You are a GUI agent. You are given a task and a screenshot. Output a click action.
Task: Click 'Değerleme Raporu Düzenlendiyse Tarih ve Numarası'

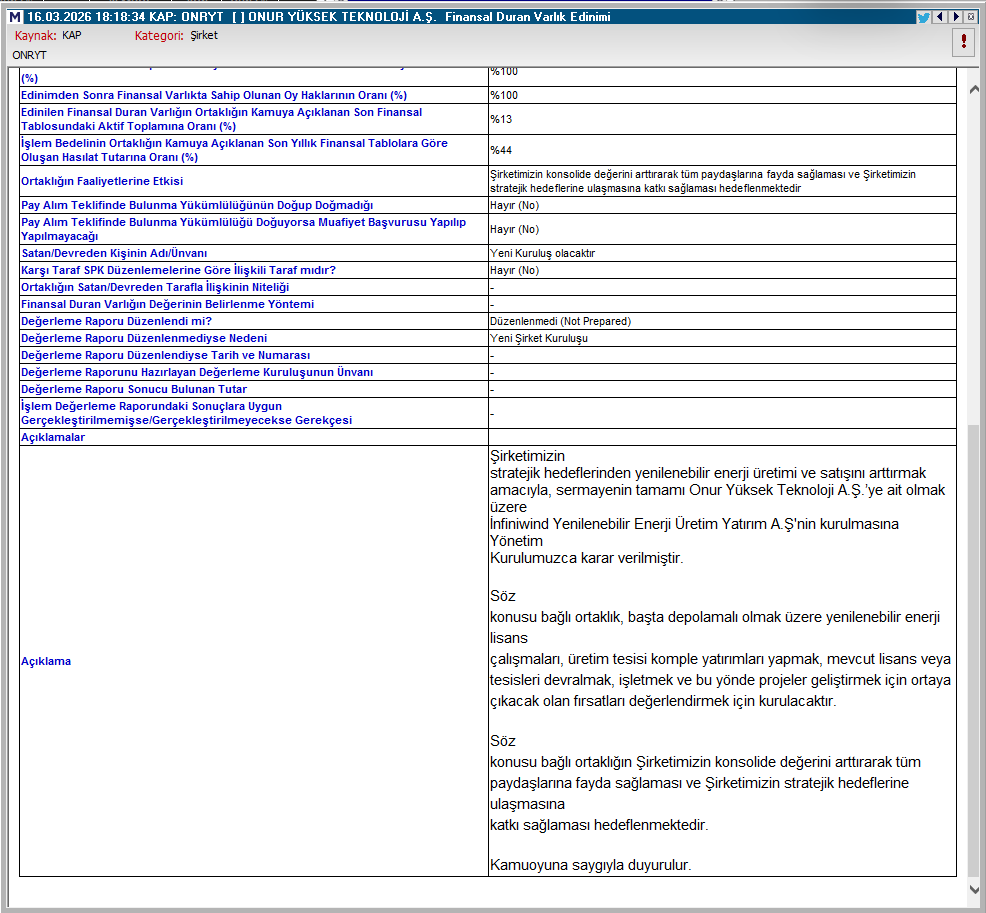point(165,355)
